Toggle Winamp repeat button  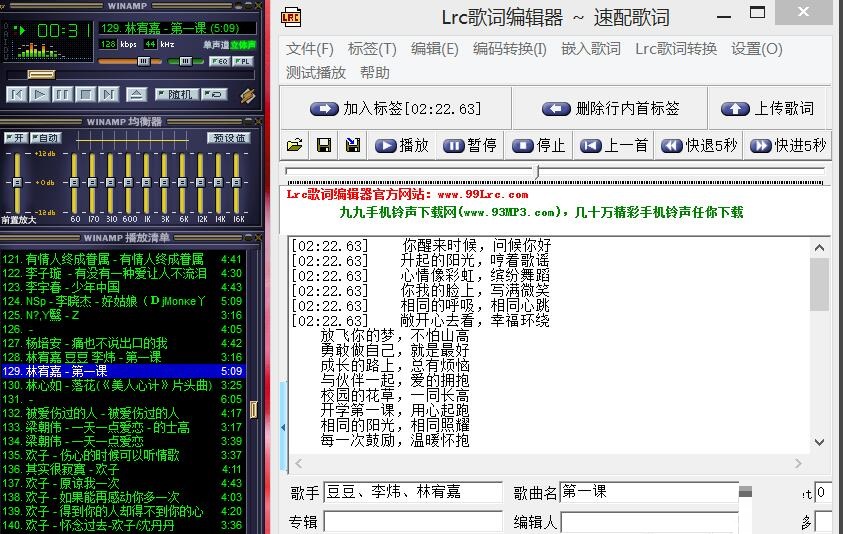[x=215, y=94]
